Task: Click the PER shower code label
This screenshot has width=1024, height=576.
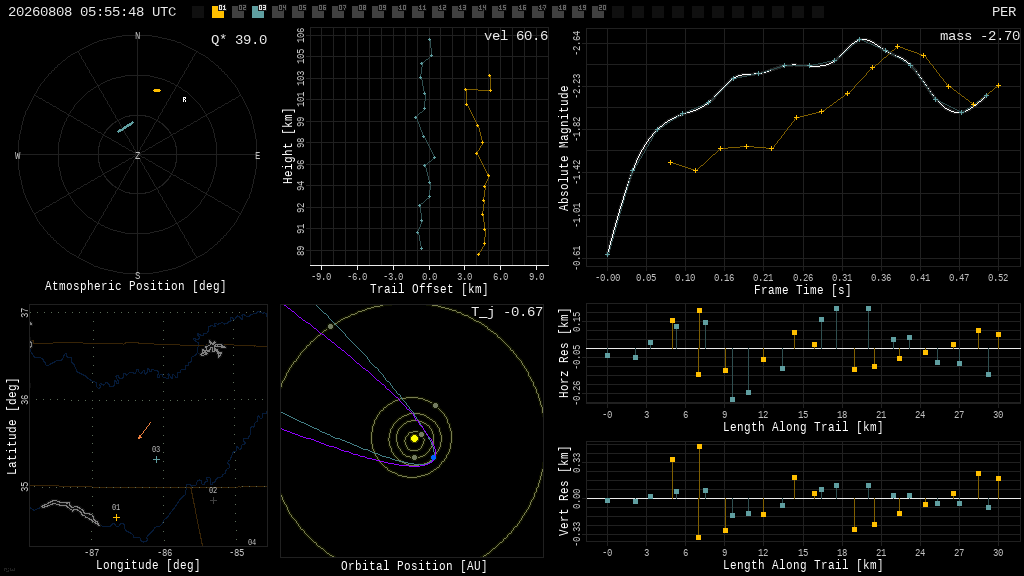Action: click(1004, 12)
